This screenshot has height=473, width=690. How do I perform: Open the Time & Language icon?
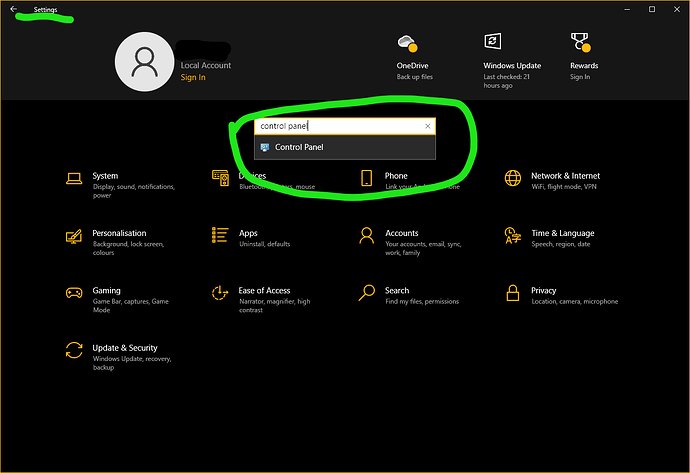513,235
